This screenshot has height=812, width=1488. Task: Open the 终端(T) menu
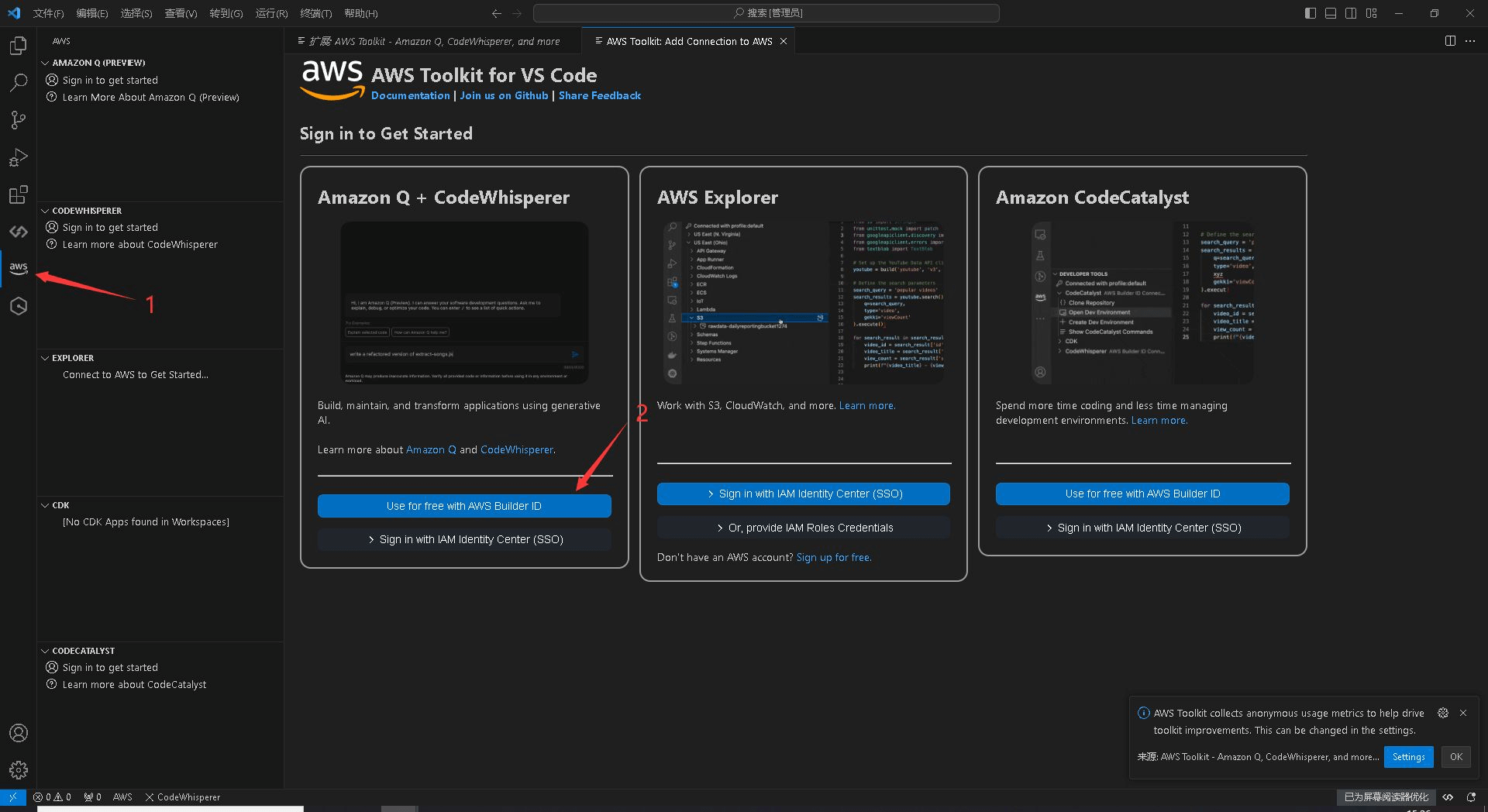click(x=315, y=13)
